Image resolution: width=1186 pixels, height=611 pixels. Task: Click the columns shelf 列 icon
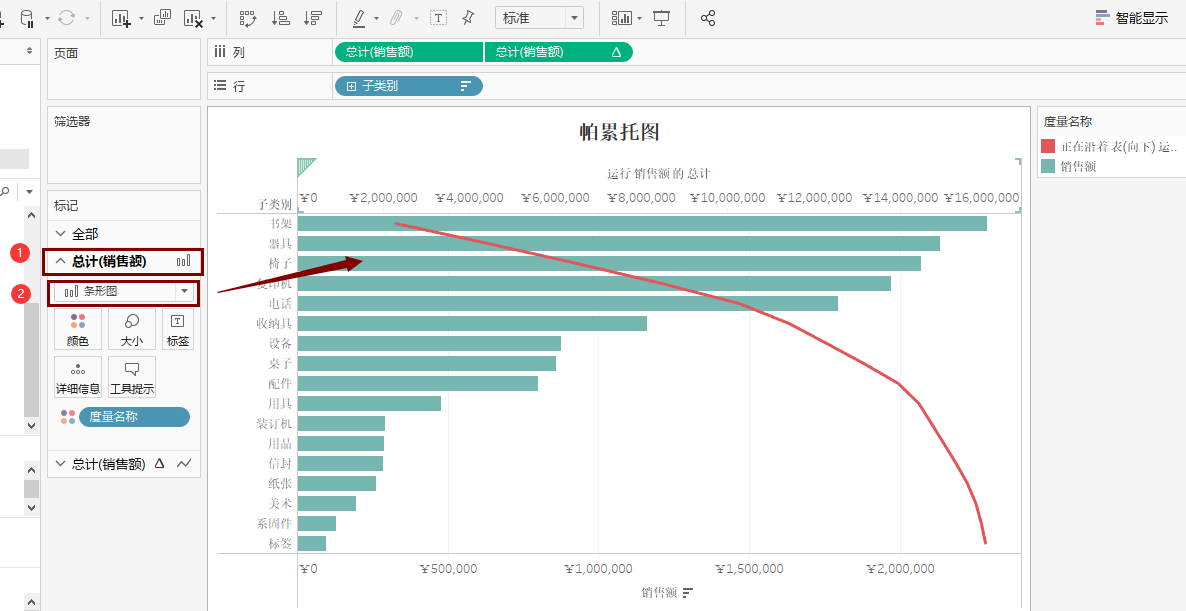tap(220, 52)
